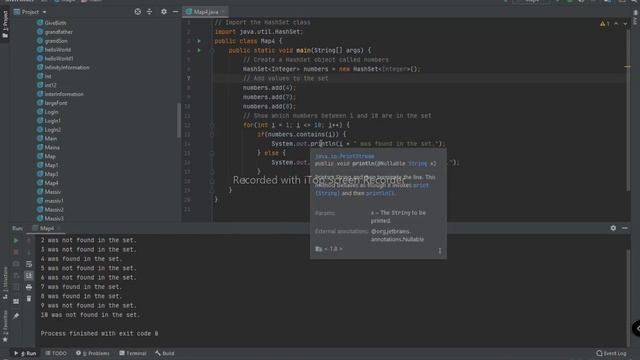
Task: Click the library icon beside < 1.8 > in popup
Action: click(x=318, y=249)
